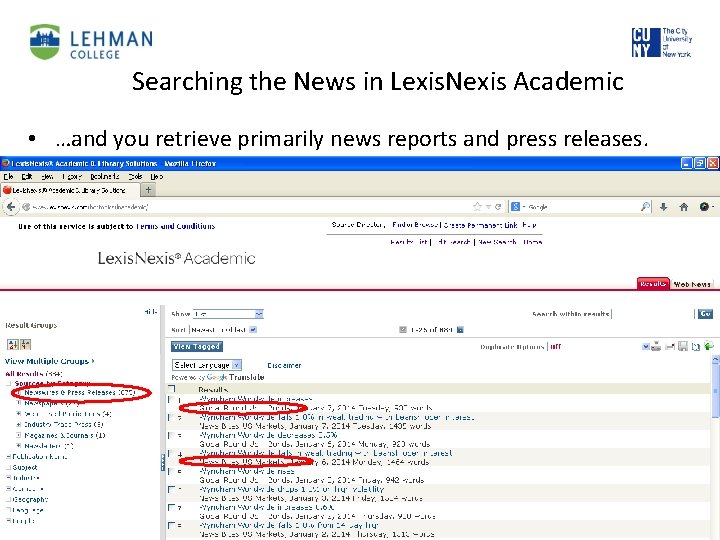The image size is (720, 540).
Task: Tick checkbox for result 8 falls from 14-day high
Action: (x=171, y=525)
